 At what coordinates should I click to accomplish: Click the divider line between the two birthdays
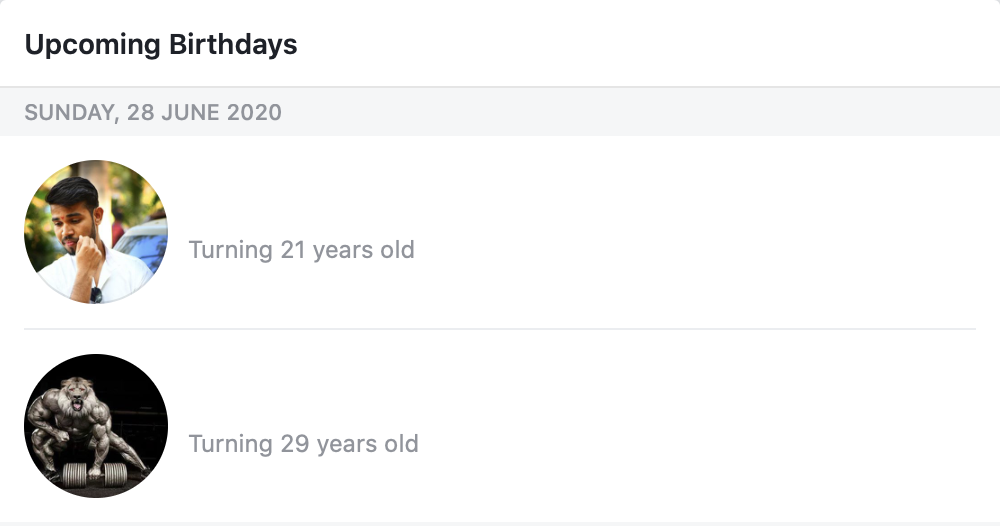click(x=500, y=329)
